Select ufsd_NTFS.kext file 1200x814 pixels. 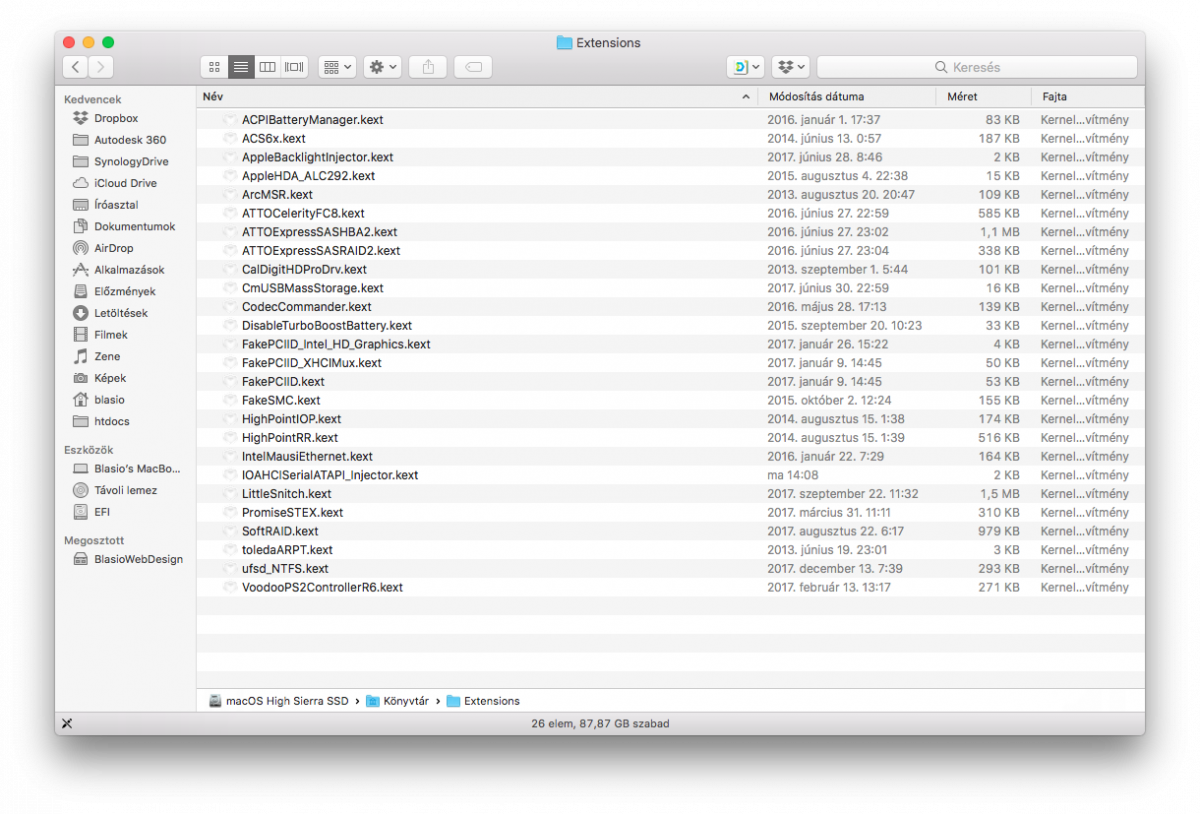coord(670,568)
